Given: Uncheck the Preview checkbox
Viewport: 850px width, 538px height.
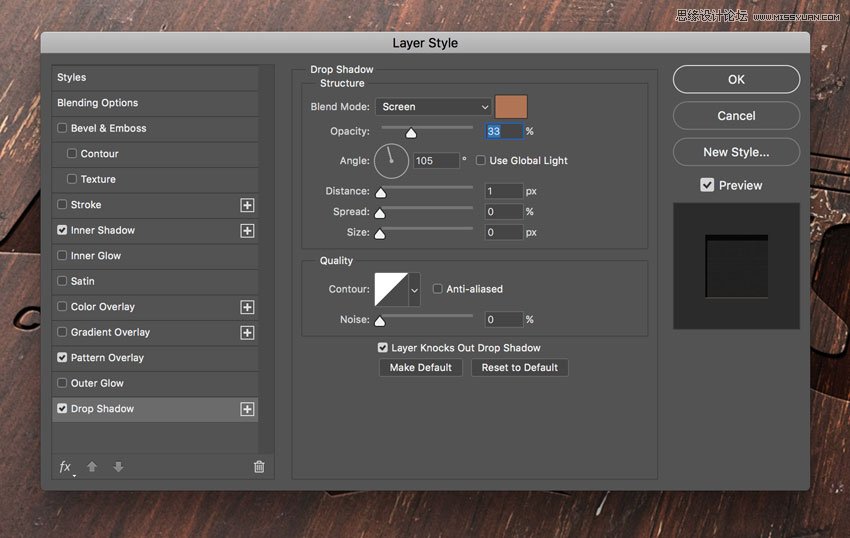Looking at the screenshot, I should 707,185.
